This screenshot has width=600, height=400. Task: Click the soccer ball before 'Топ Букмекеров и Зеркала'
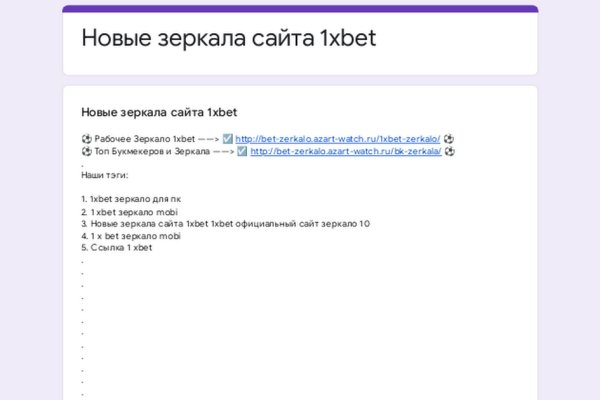[x=86, y=152]
